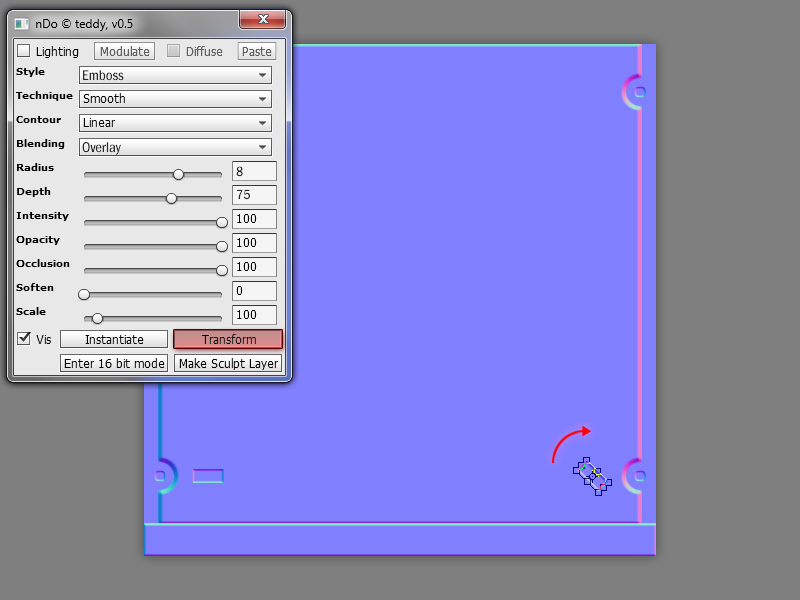Image resolution: width=800 pixels, height=600 pixels.
Task: Click the Occlusion value field
Action: click(254, 267)
